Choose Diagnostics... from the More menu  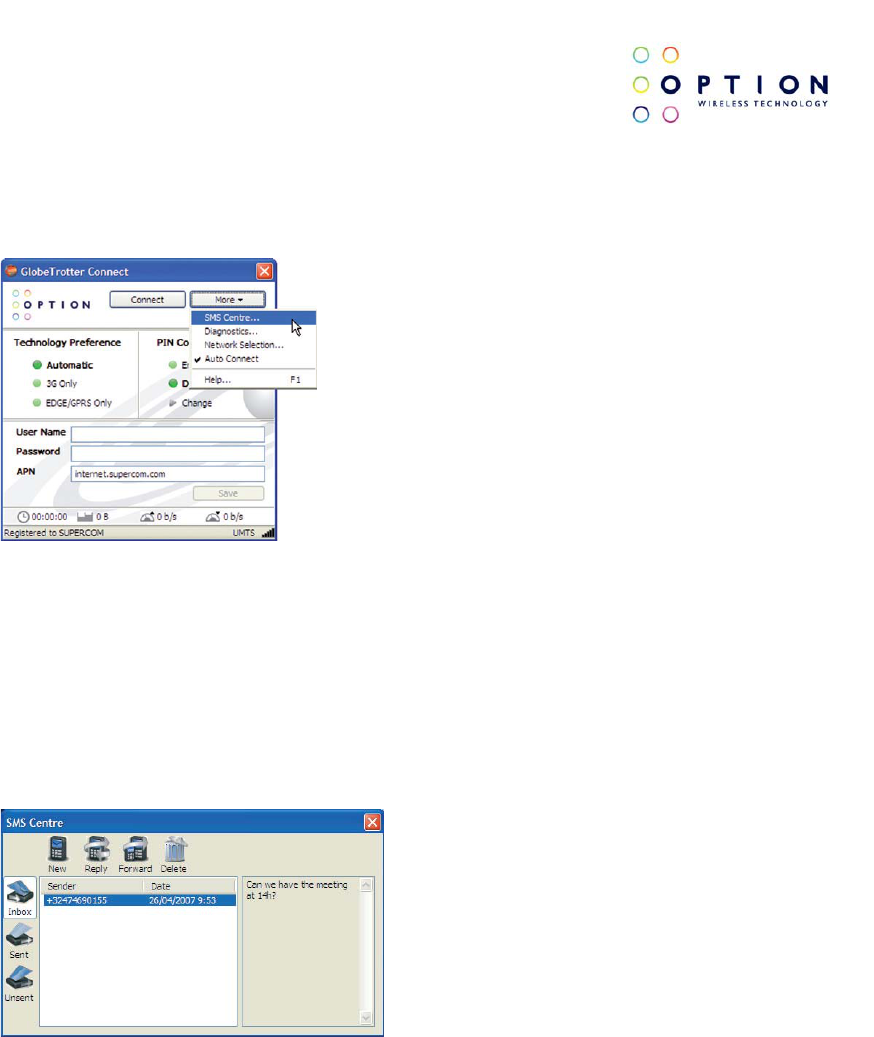point(253,331)
